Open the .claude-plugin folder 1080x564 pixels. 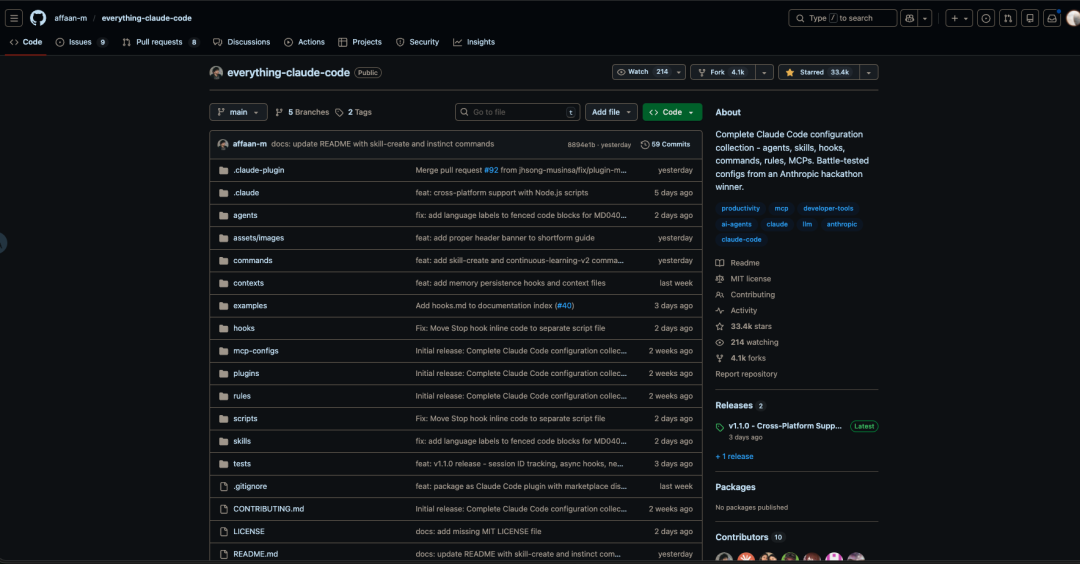258,170
